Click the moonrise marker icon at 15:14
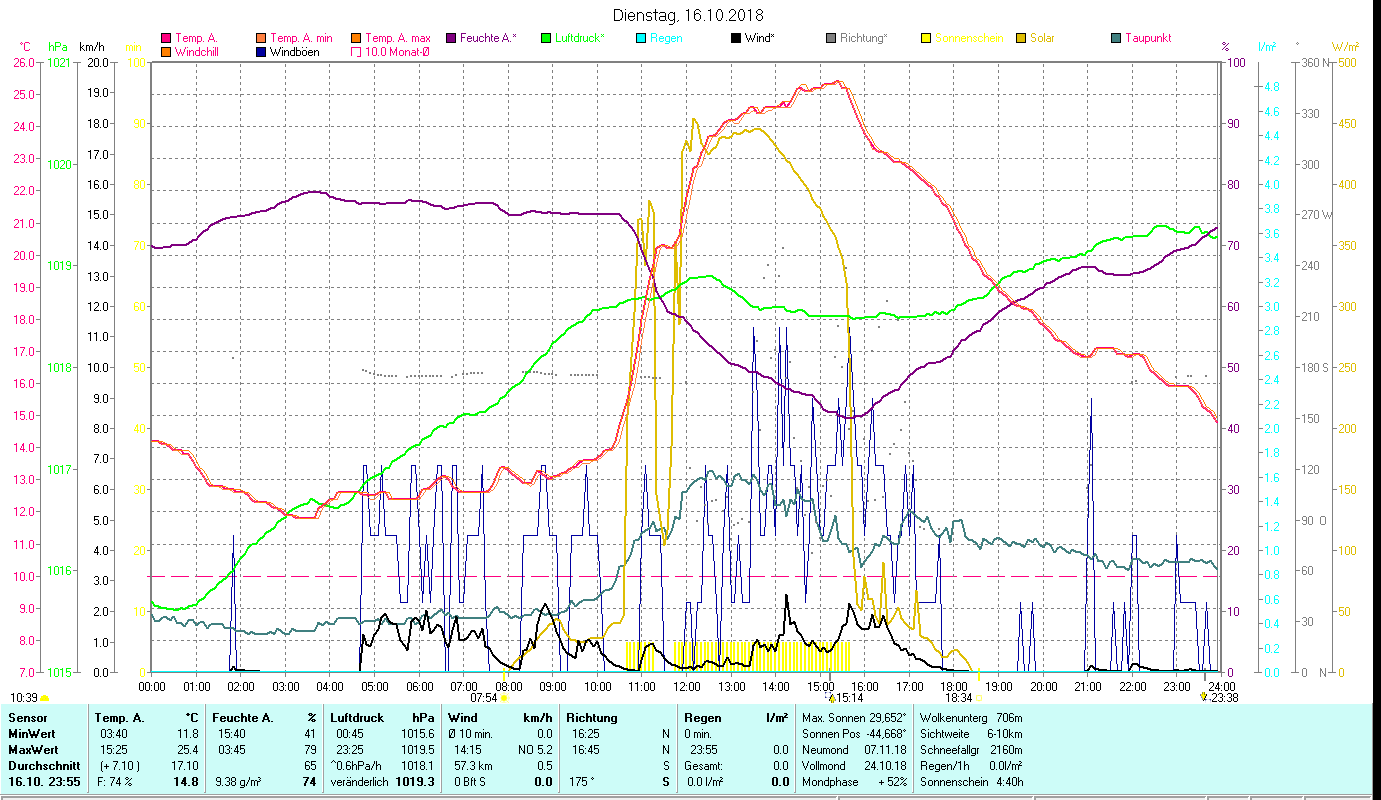The height and width of the screenshot is (800, 1381). click(831, 698)
